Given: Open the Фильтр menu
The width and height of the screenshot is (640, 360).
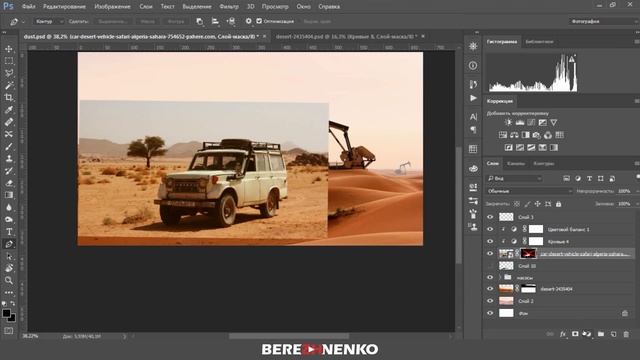Looking at the screenshot, I should click(x=229, y=7).
